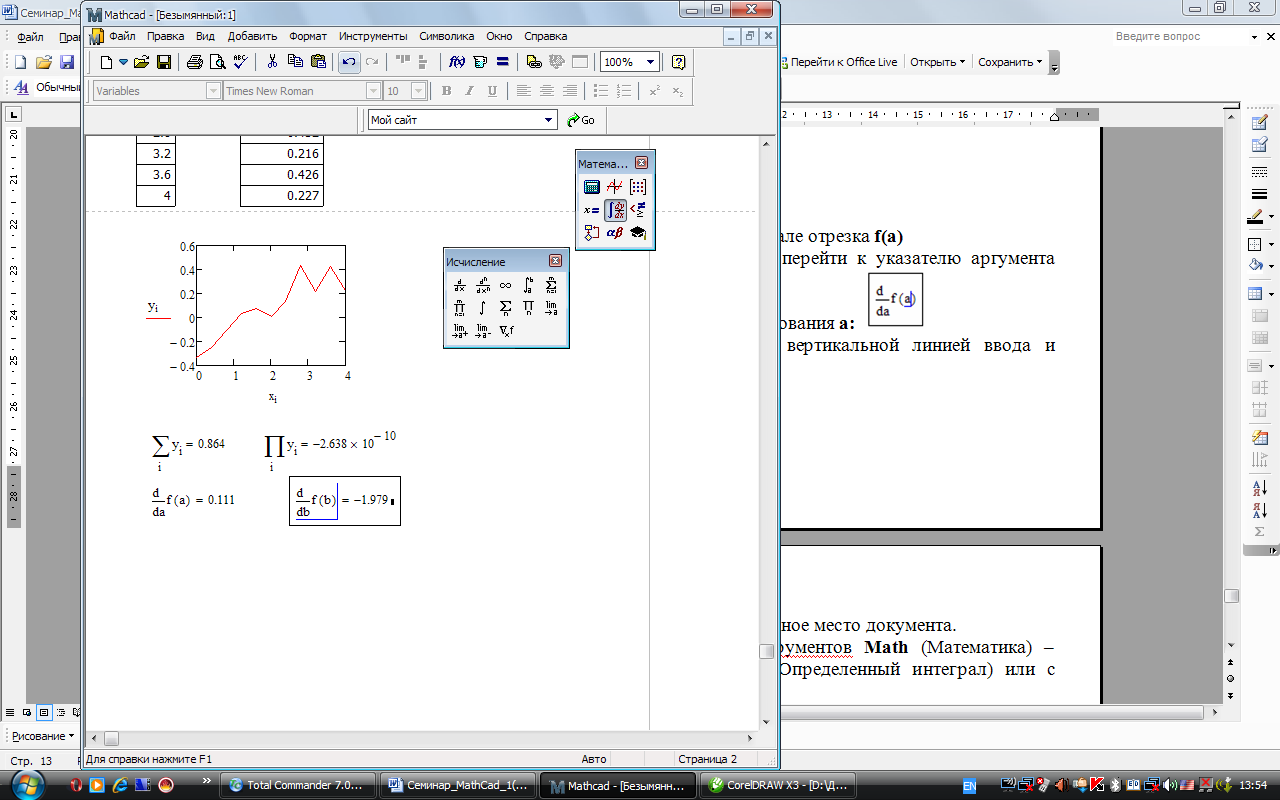The width and height of the screenshot is (1280, 800).
Task: Insert an indefinite integral operator
Action: (483, 307)
